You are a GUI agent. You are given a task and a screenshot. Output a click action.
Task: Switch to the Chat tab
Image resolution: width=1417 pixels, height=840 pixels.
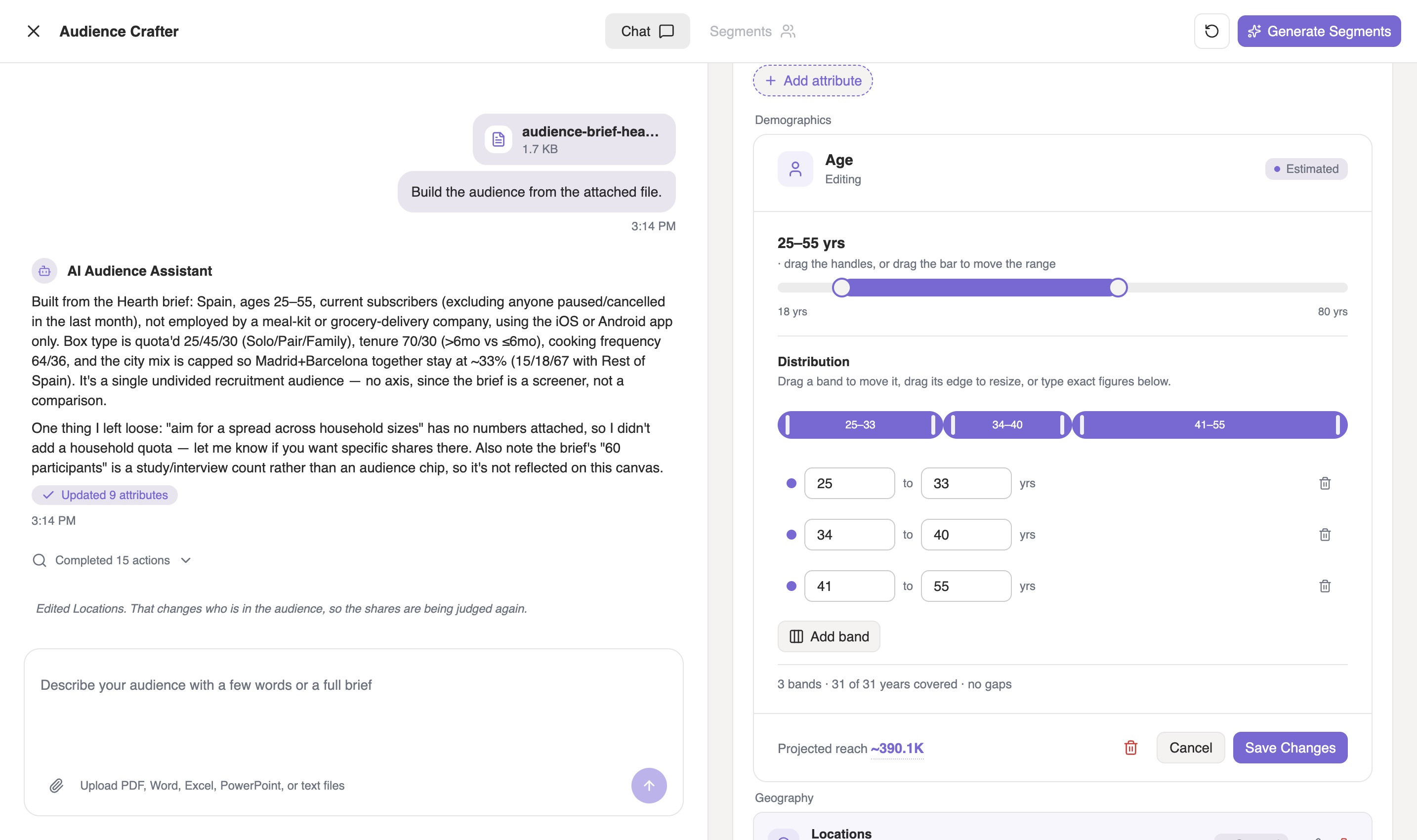(647, 31)
